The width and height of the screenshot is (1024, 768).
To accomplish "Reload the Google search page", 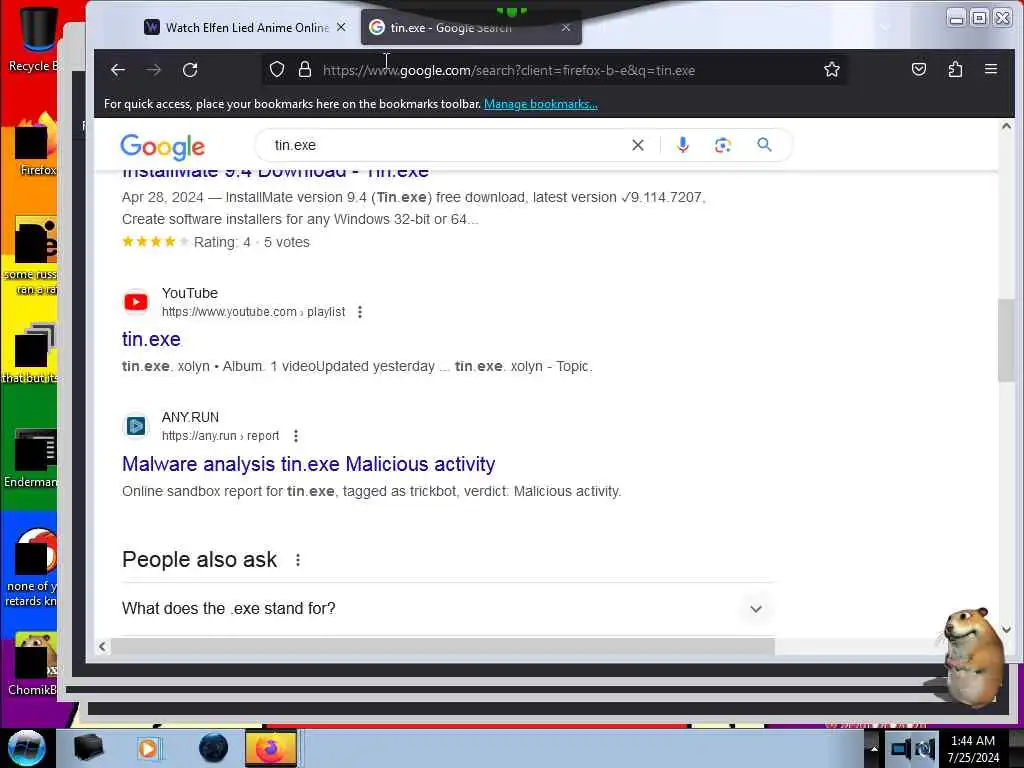I will click(x=190, y=70).
